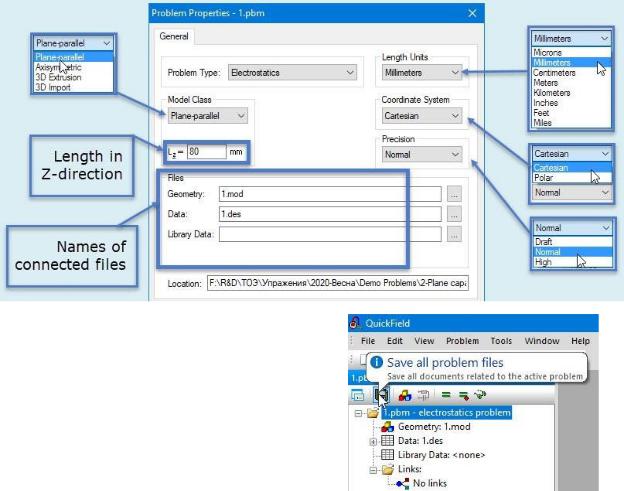Image resolution: width=624 pixels, height=491 pixels.
Task: Click the green equals solve problem icon
Action: 446,395
